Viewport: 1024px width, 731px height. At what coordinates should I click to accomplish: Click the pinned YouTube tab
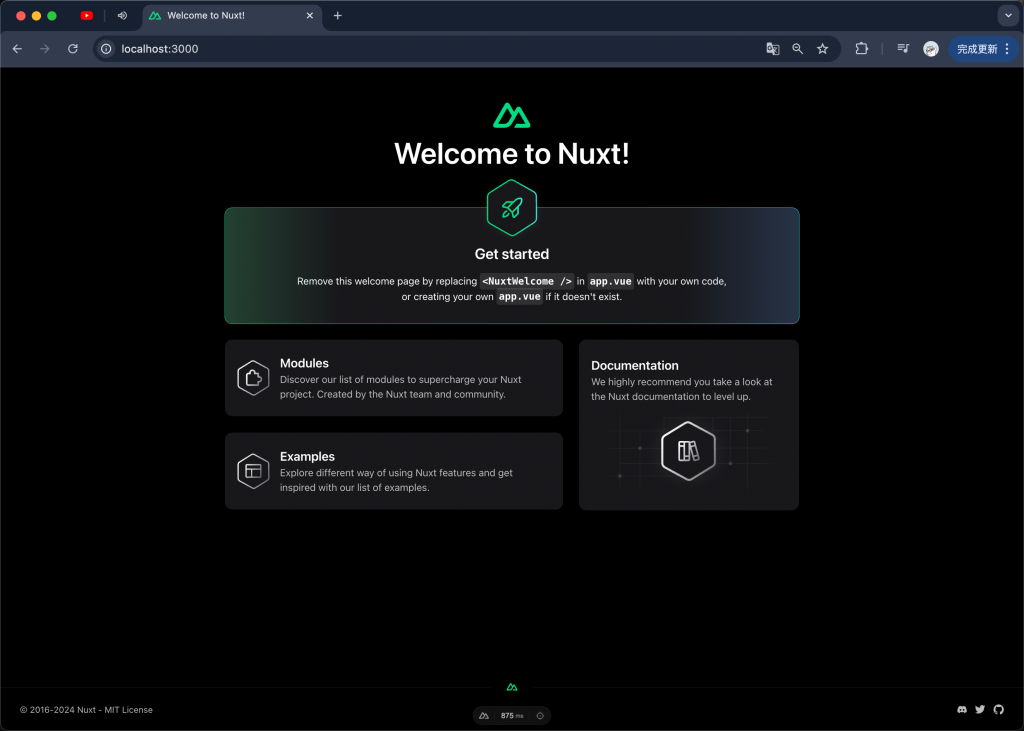point(86,16)
